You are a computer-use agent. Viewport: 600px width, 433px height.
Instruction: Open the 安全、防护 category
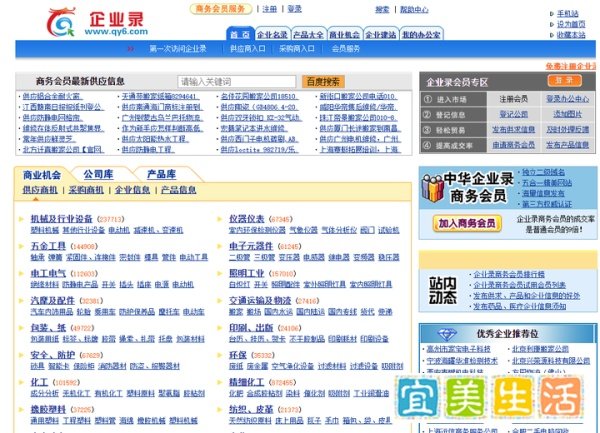click(x=53, y=355)
